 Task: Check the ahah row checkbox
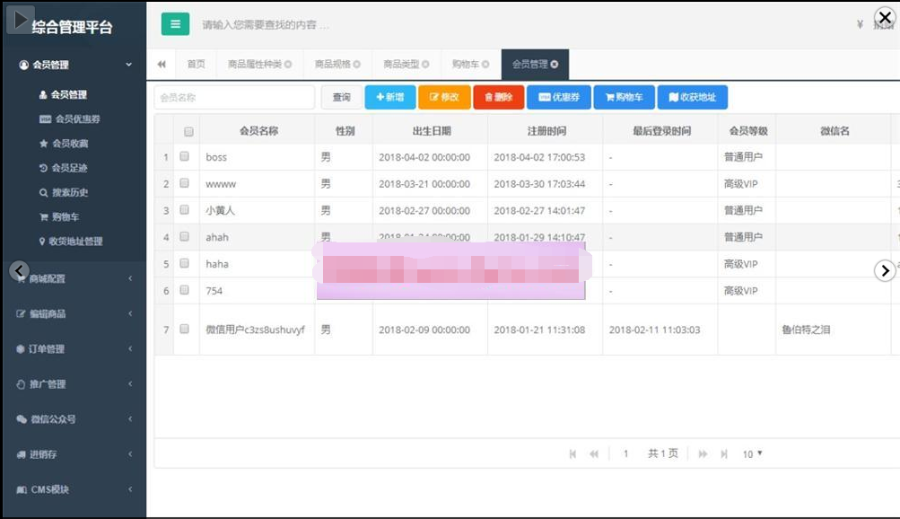pos(184,237)
